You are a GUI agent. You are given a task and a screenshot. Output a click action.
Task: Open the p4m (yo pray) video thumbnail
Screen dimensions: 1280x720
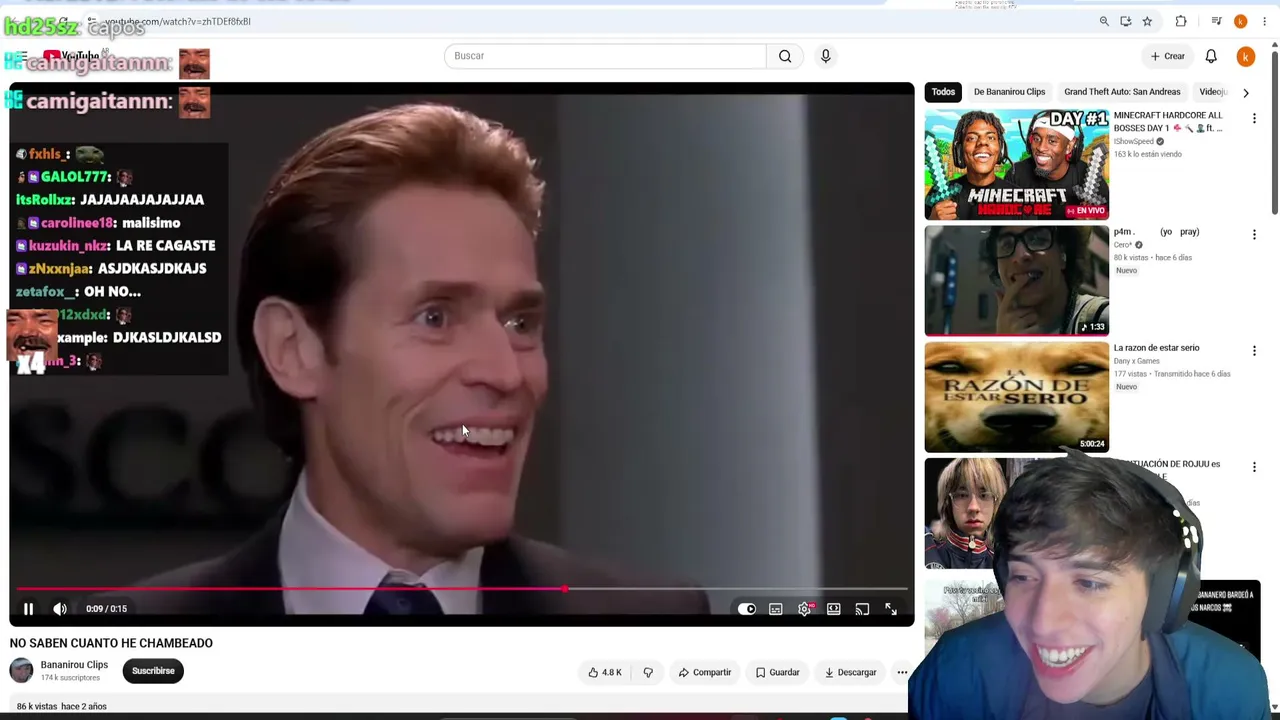1017,280
